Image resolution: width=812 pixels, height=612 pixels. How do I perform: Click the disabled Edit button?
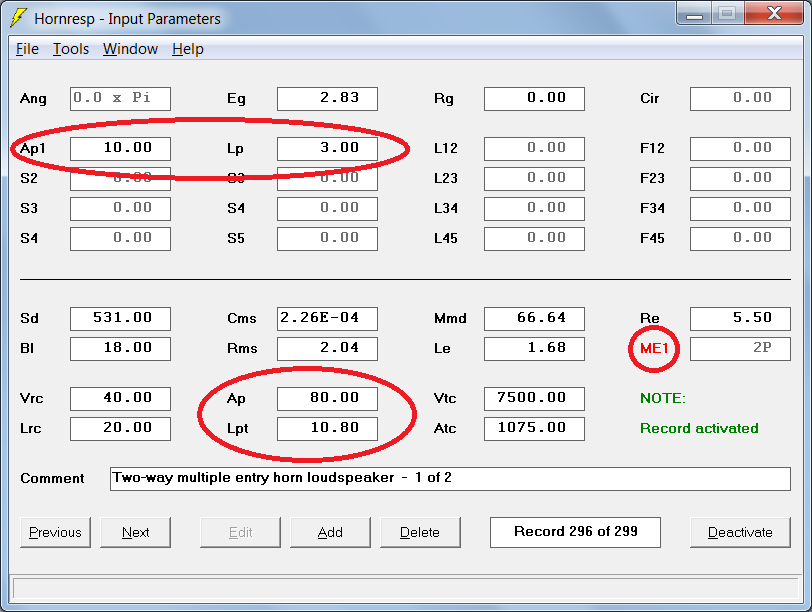pos(240,532)
